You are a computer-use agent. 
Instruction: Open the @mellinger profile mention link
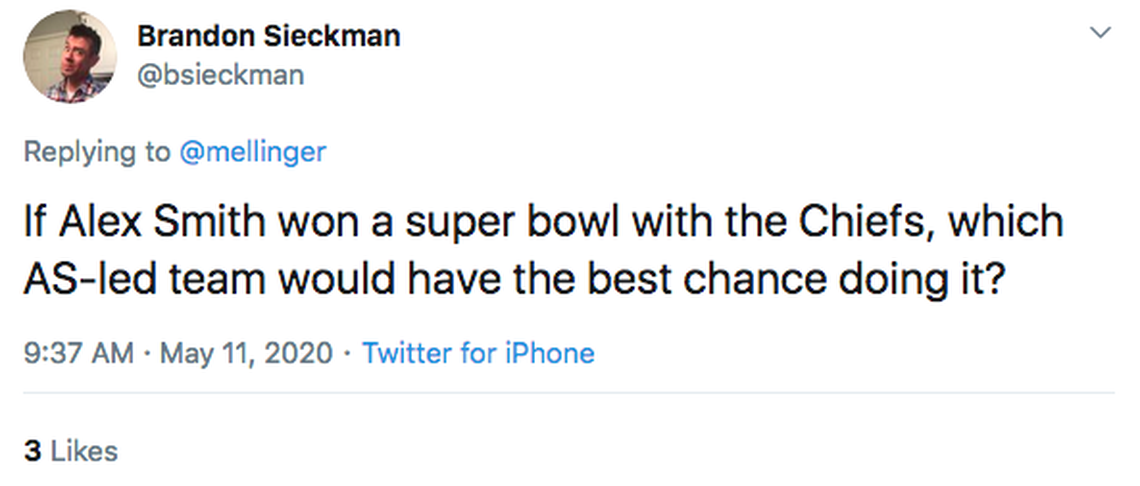click(x=252, y=151)
